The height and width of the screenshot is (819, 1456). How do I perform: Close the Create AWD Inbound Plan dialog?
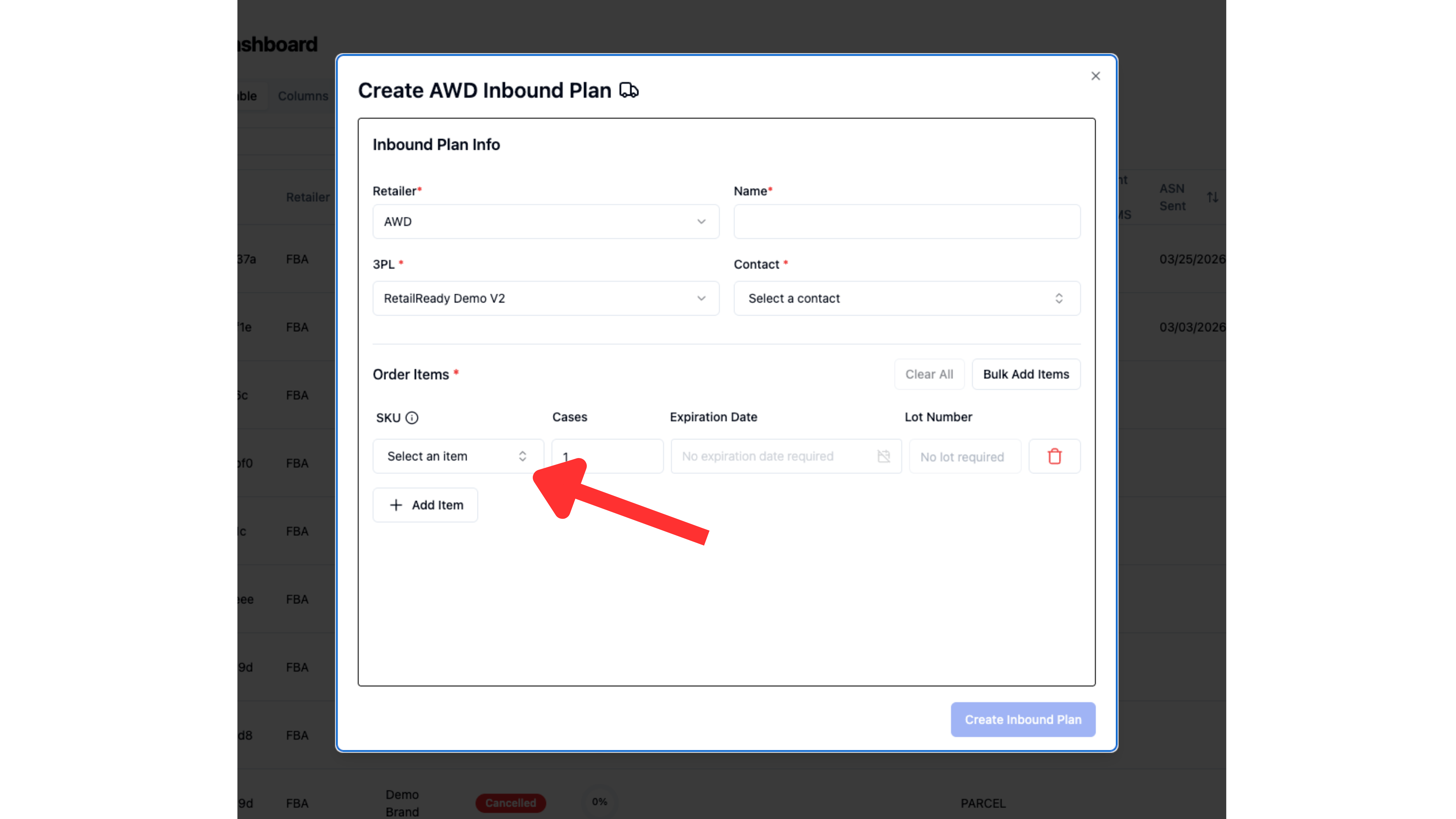[x=1095, y=76]
